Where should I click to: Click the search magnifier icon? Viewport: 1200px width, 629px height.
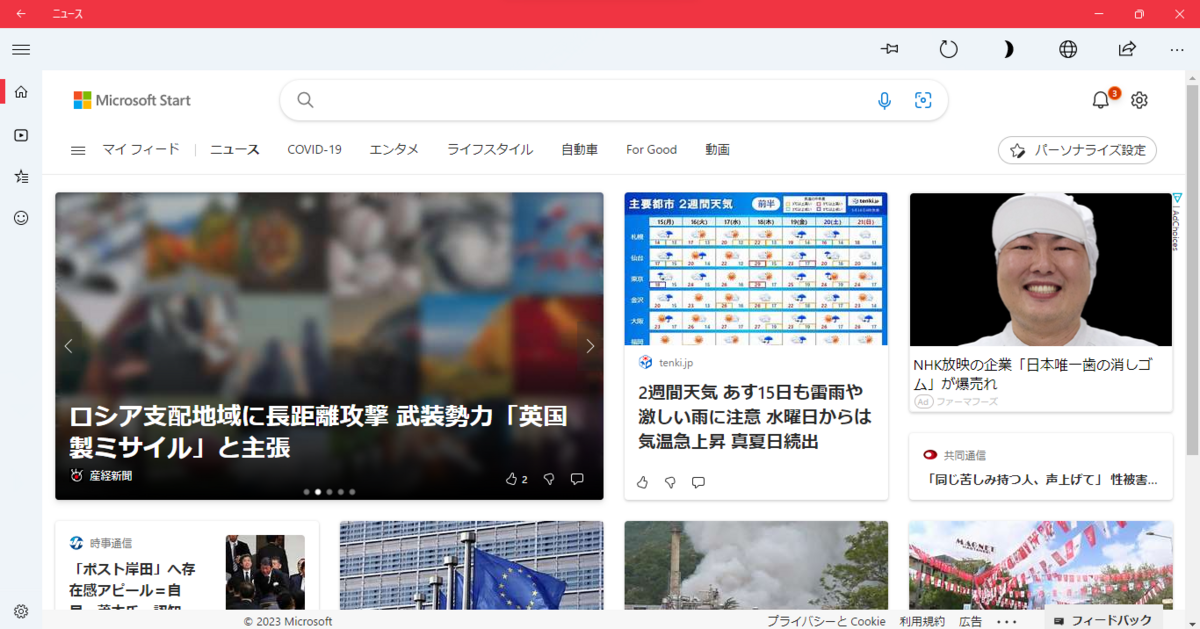pos(306,100)
